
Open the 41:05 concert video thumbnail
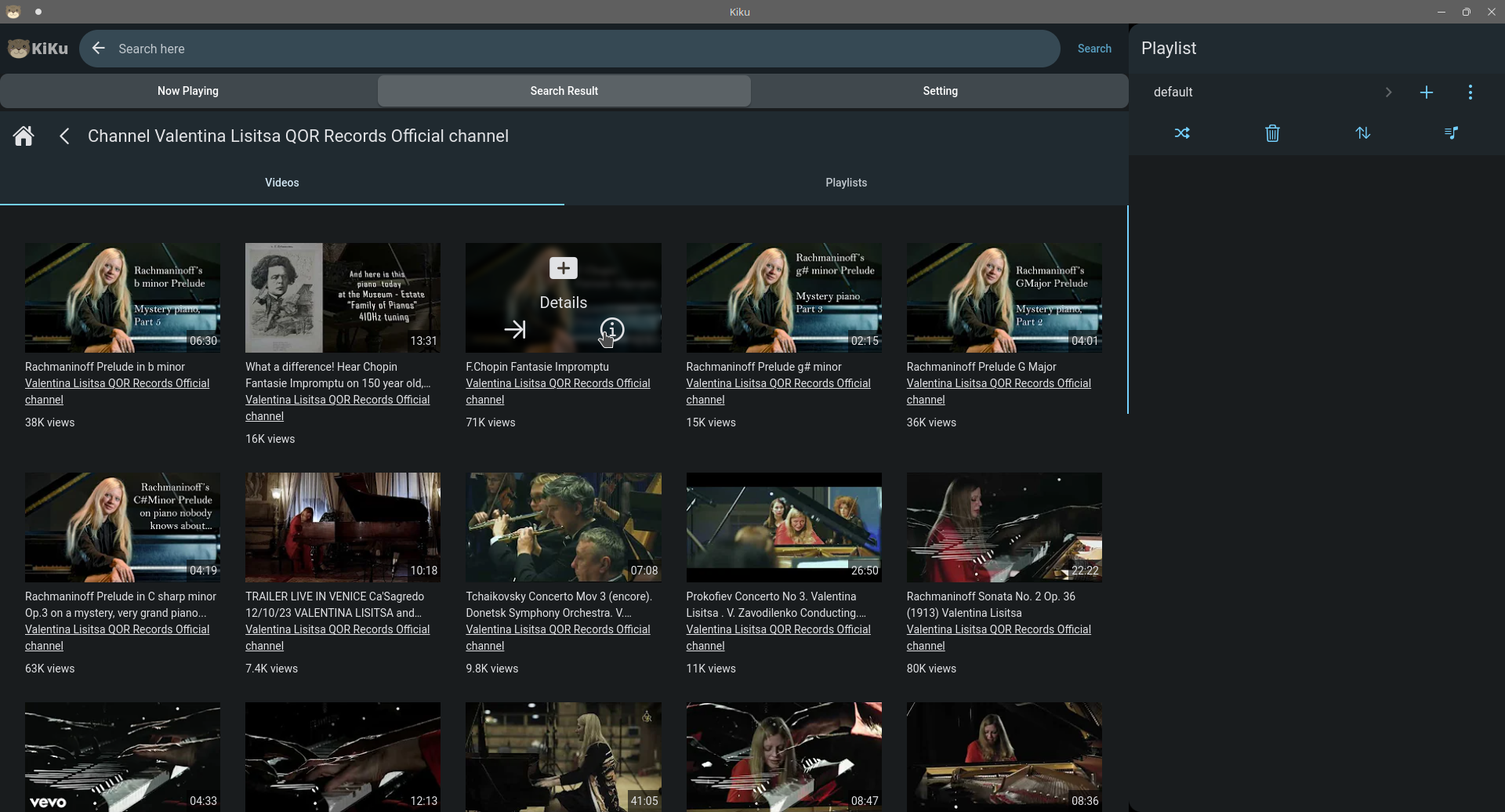coord(564,757)
